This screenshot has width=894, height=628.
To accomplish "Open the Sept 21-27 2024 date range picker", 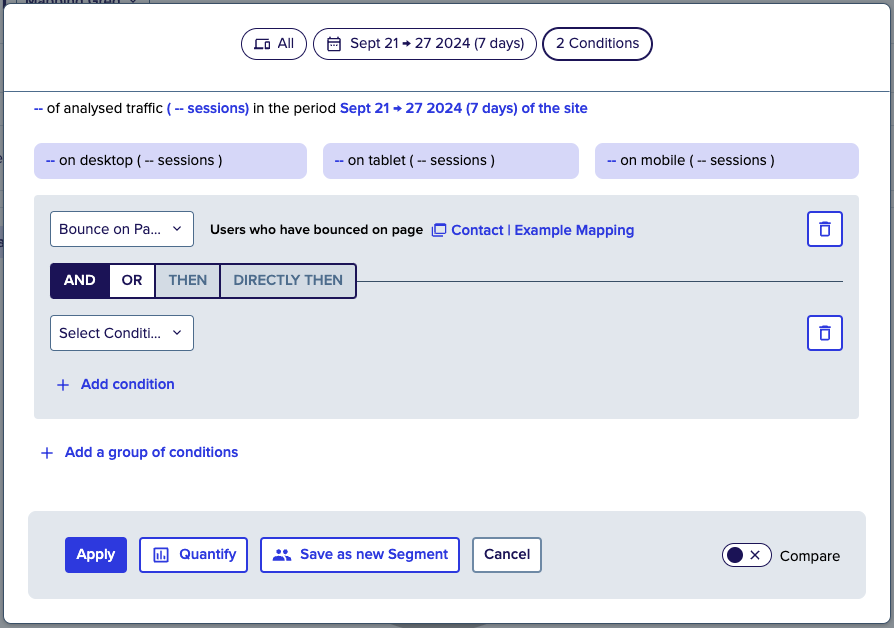I will tap(424, 43).
